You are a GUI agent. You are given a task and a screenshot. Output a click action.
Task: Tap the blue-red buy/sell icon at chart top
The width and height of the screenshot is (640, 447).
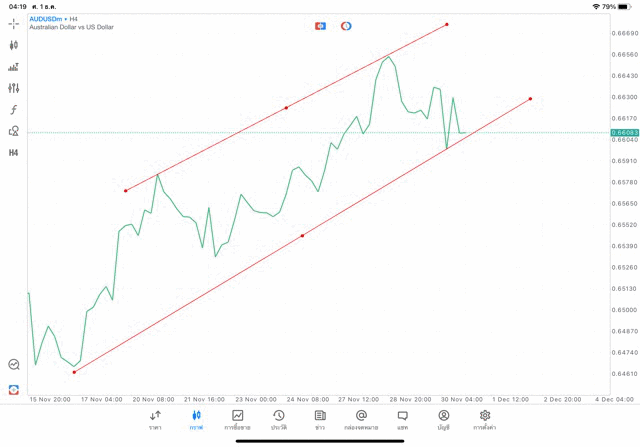click(320, 26)
